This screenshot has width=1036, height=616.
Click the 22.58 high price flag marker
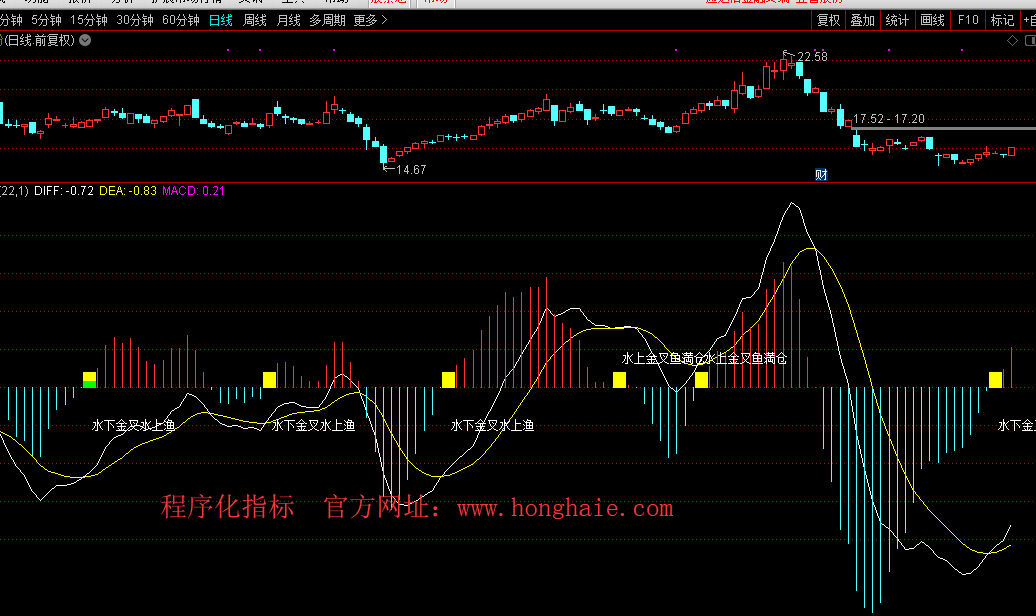808,57
